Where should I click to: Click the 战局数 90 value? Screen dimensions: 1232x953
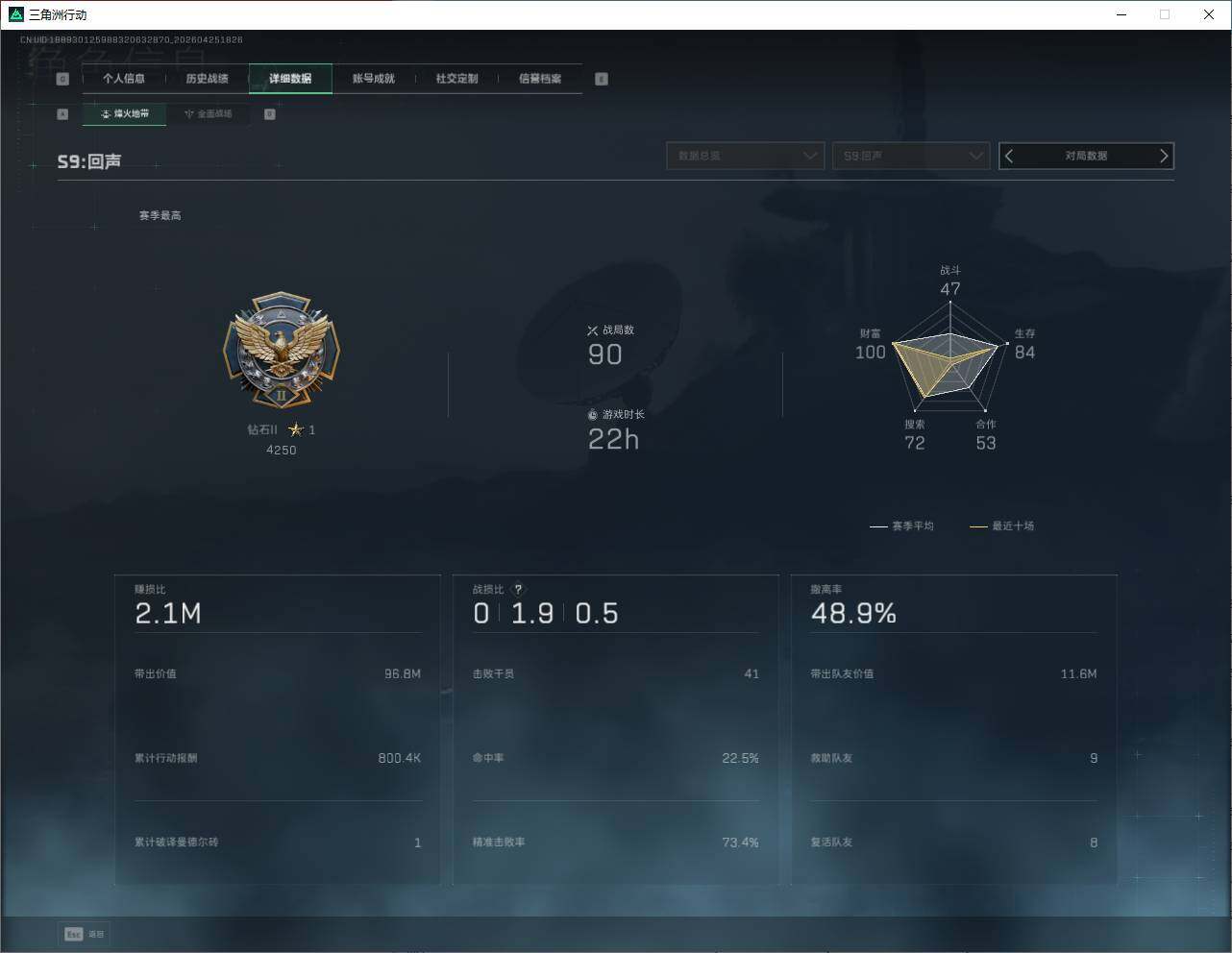pyautogui.click(x=605, y=354)
